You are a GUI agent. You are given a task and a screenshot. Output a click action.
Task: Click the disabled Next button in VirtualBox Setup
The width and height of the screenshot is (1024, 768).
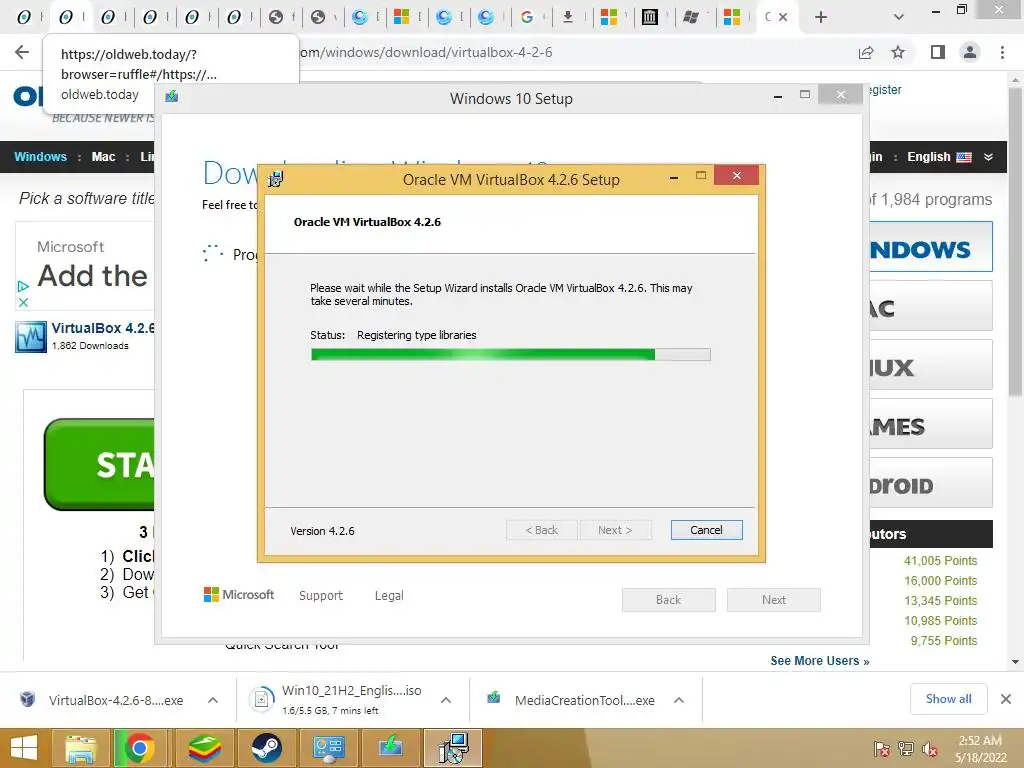(615, 530)
